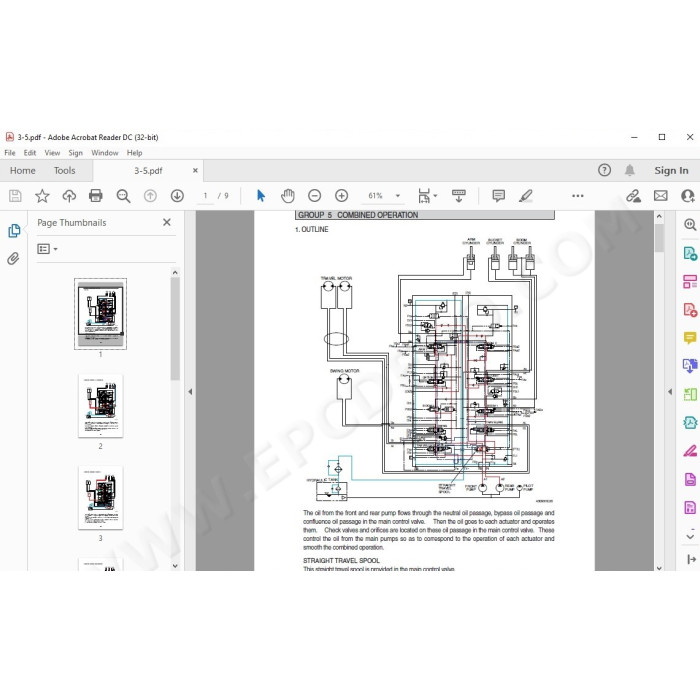The width and height of the screenshot is (700, 700).
Task: Open the Help question mark icon
Action: (604, 170)
